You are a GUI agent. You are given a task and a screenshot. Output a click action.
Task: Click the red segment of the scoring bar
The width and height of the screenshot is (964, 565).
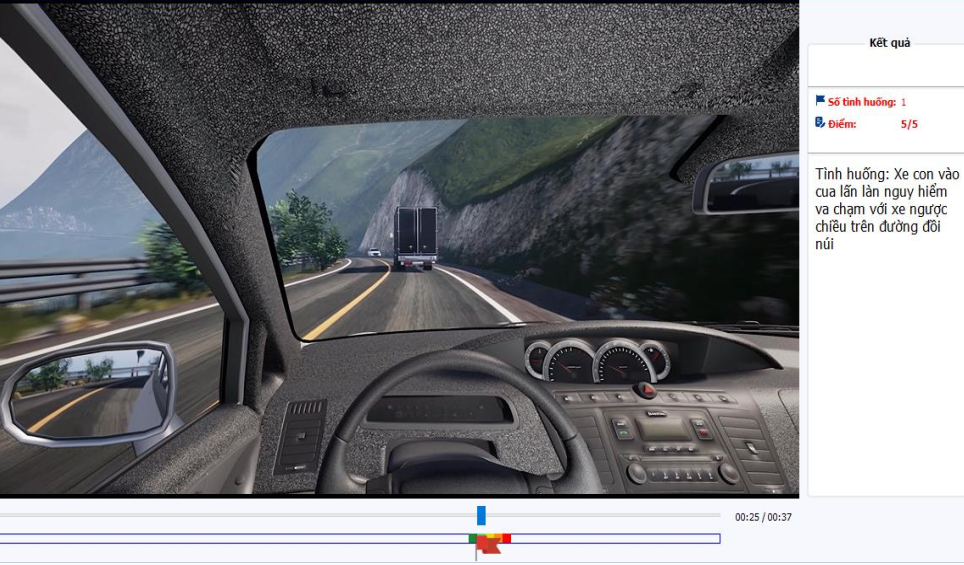coord(507,538)
